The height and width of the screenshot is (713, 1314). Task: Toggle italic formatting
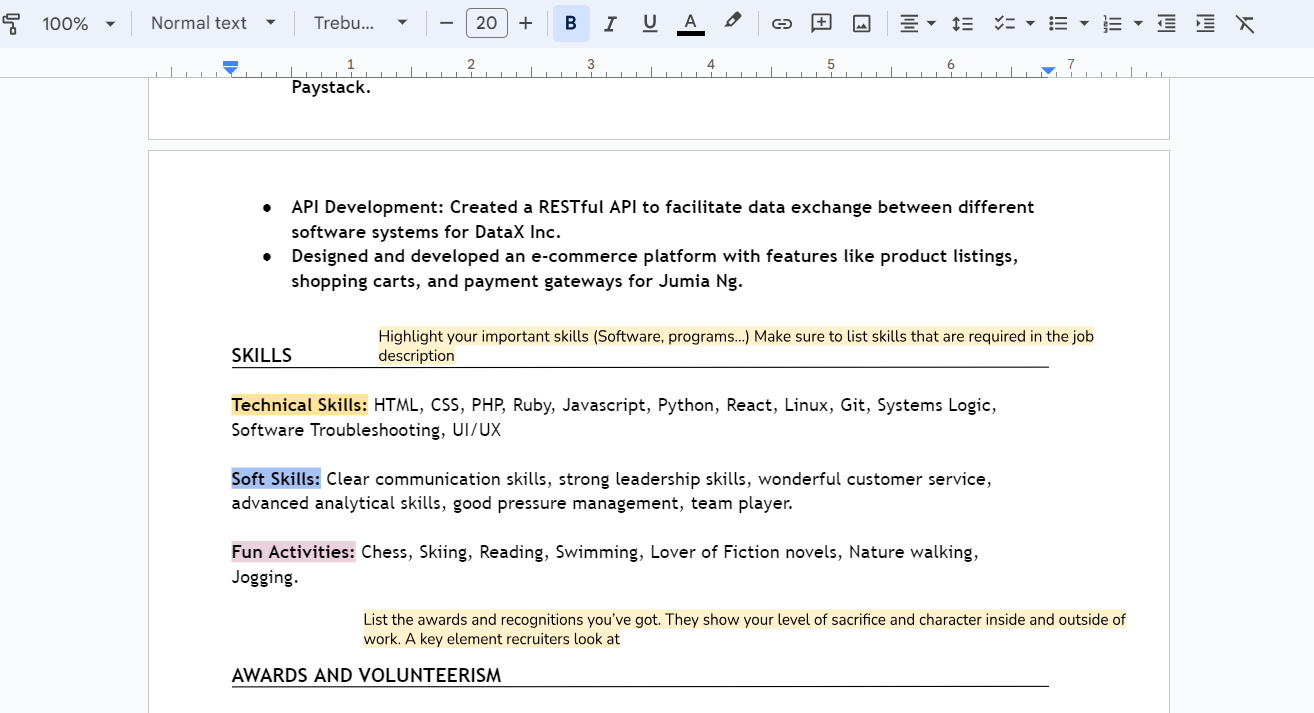tap(610, 23)
